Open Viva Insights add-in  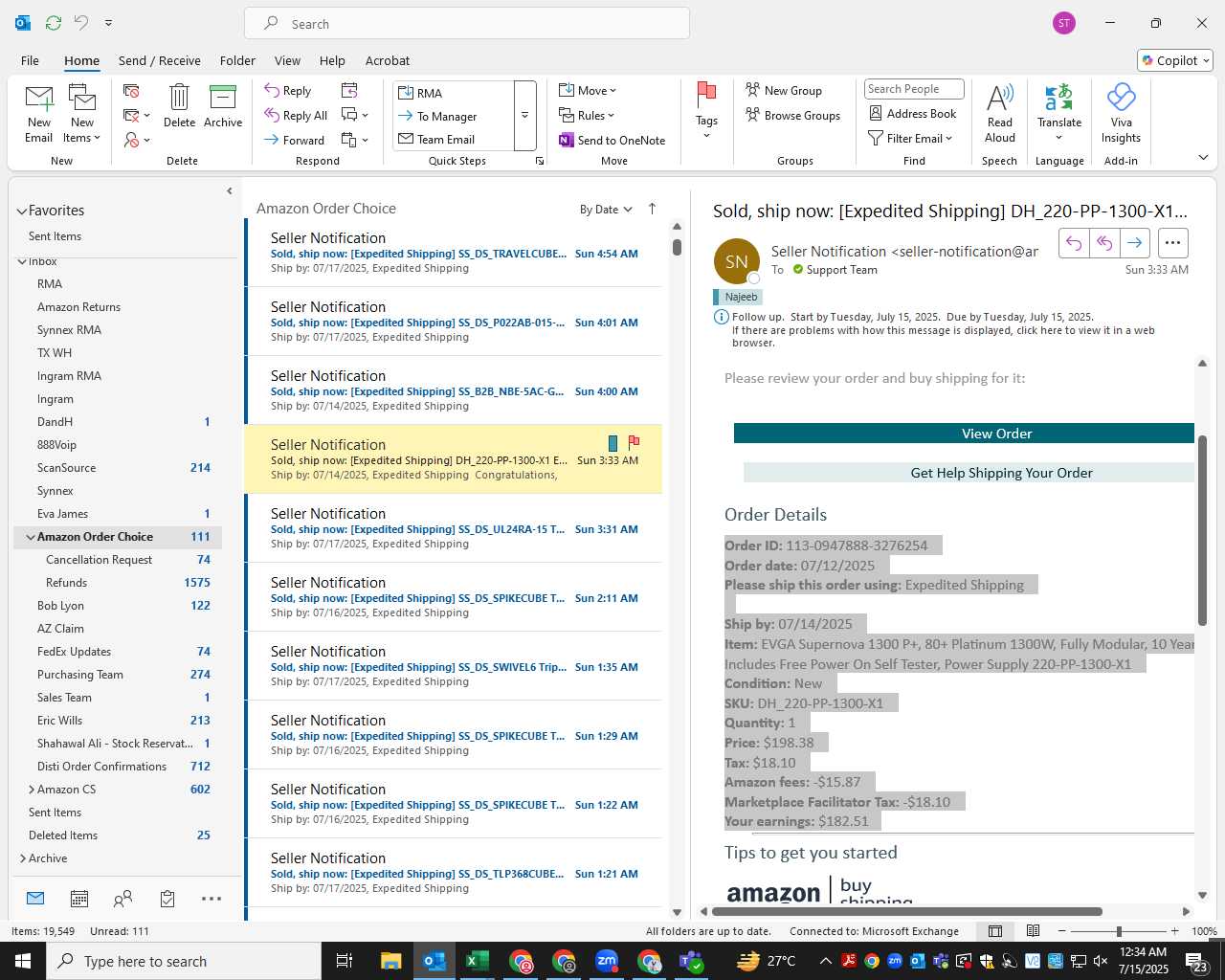[x=1121, y=113]
